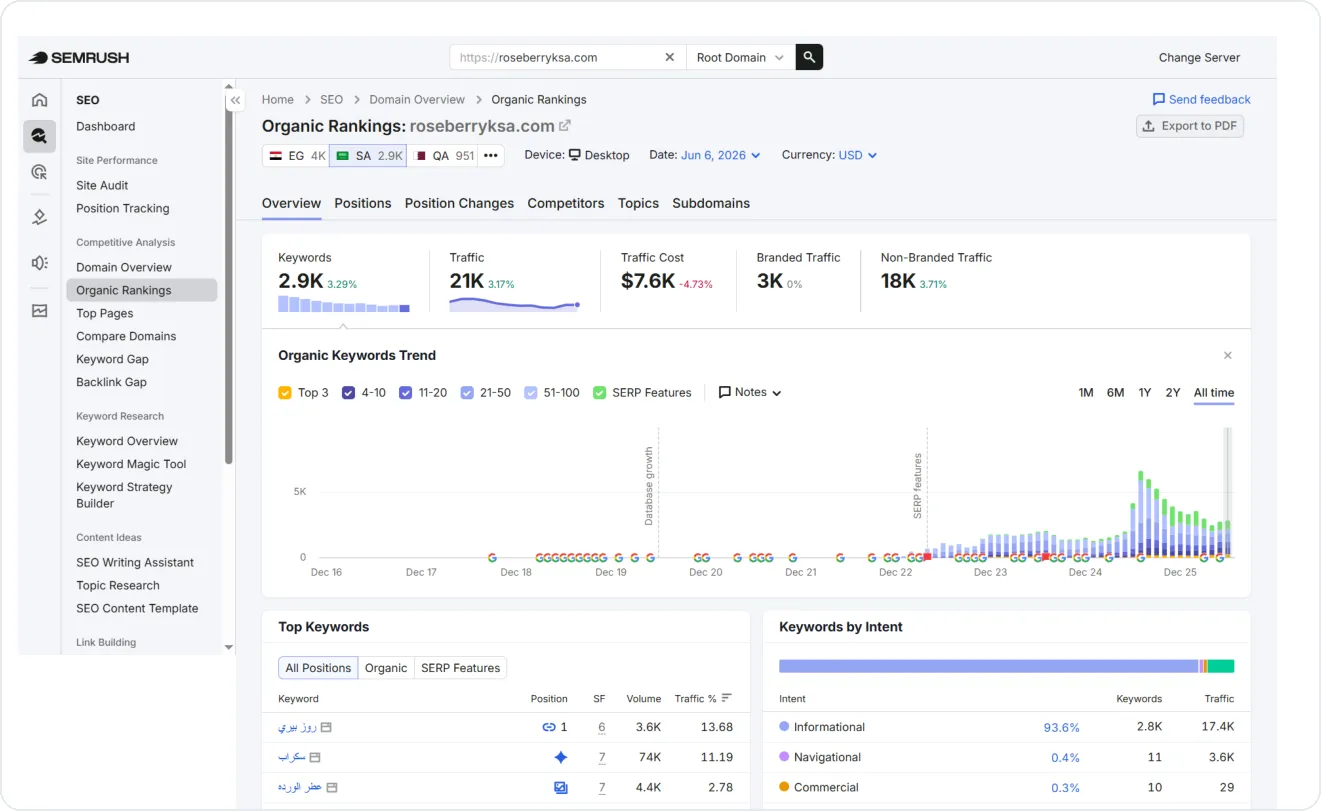1321x811 pixels.
Task: Click image pack icon in third keyword row
Action: (x=561, y=787)
